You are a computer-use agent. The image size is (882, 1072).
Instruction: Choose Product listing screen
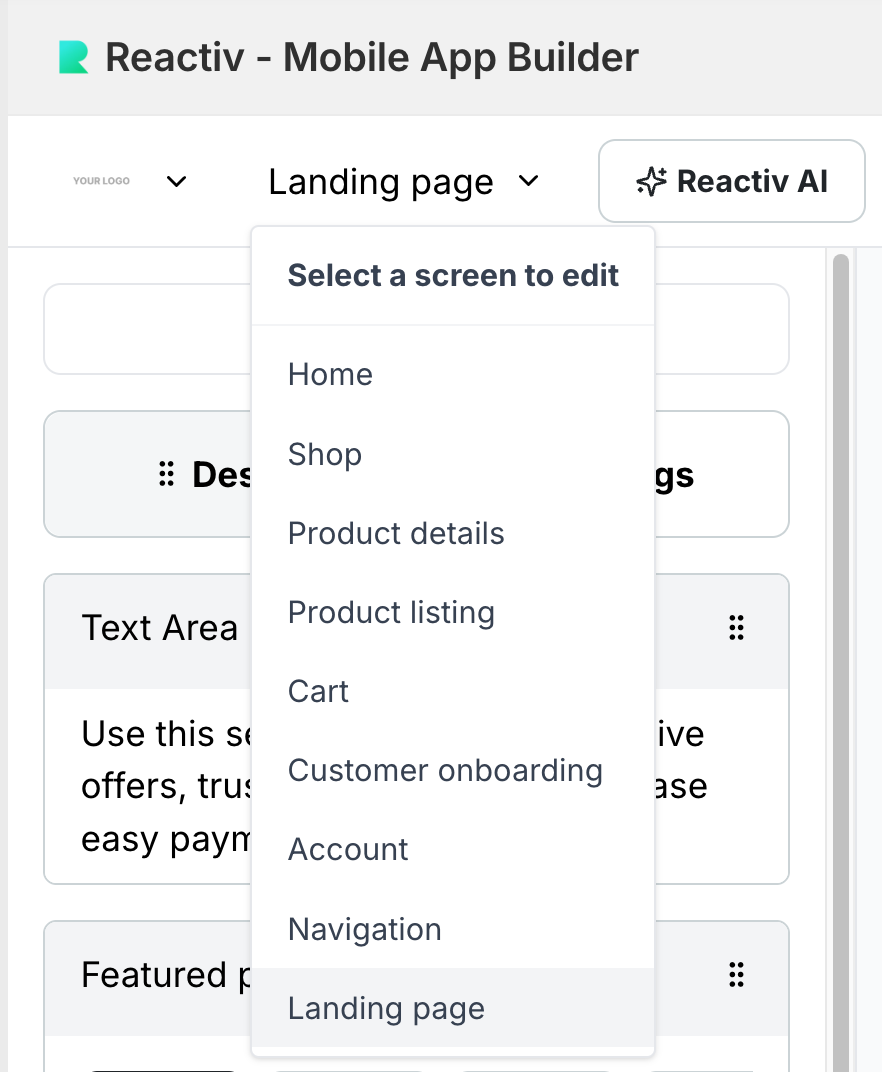(x=391, y=612)
